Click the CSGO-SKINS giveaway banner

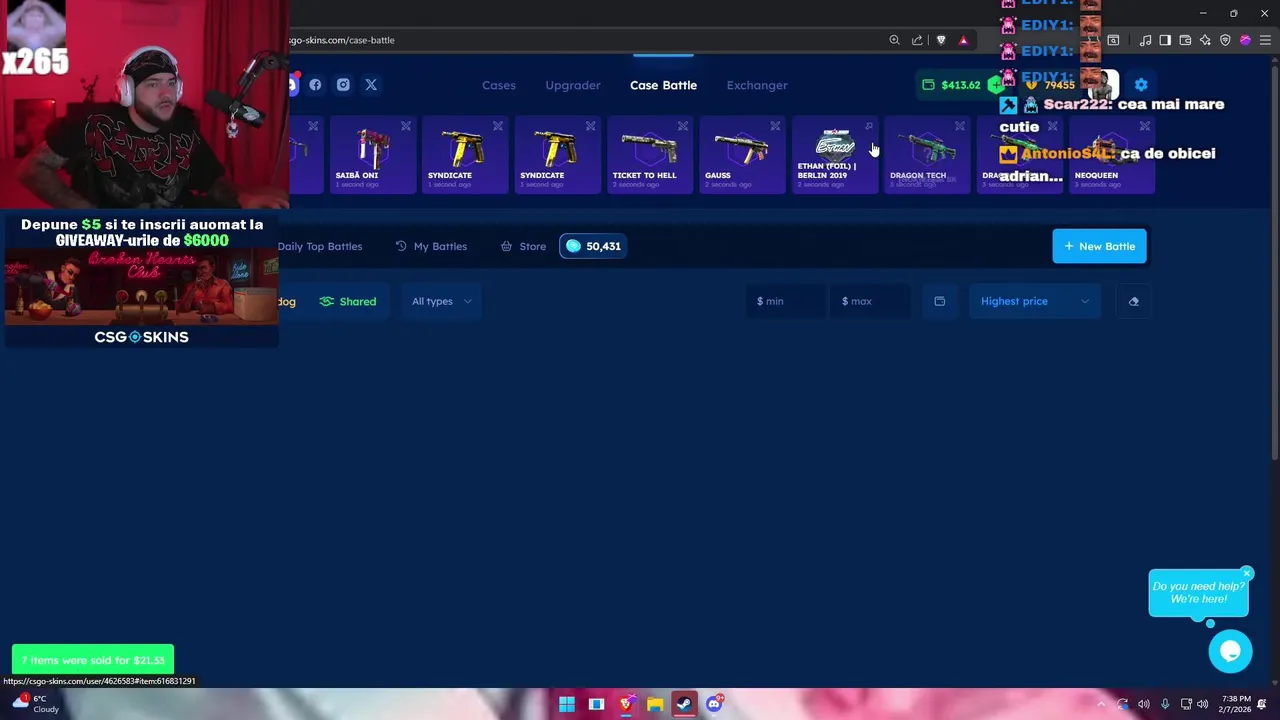pyautogui.click(x=141, y=281)
